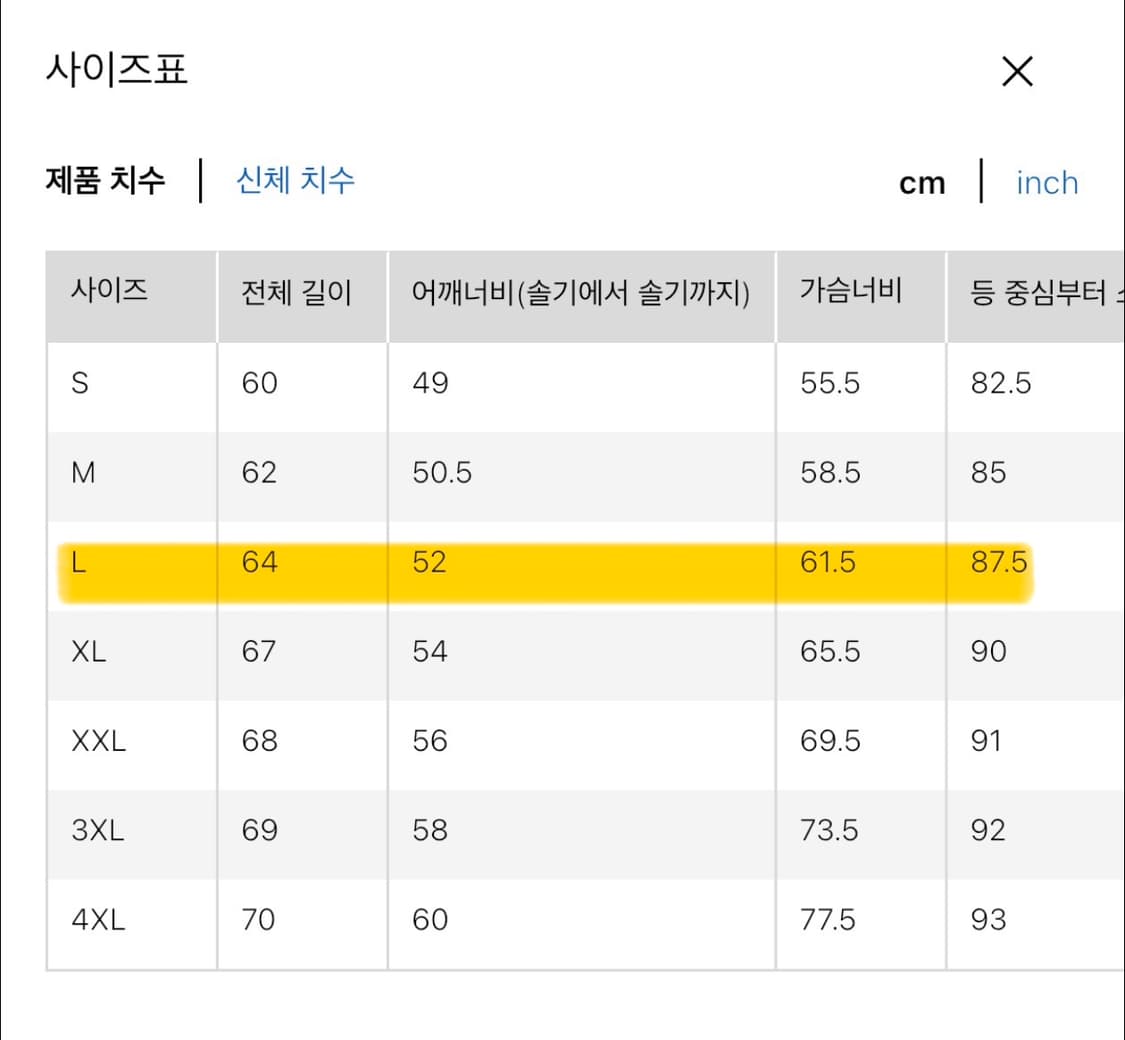
Task: Close the 사이즈표 size chart modal
Action: pyautogui.click(x=1017, y=71)
